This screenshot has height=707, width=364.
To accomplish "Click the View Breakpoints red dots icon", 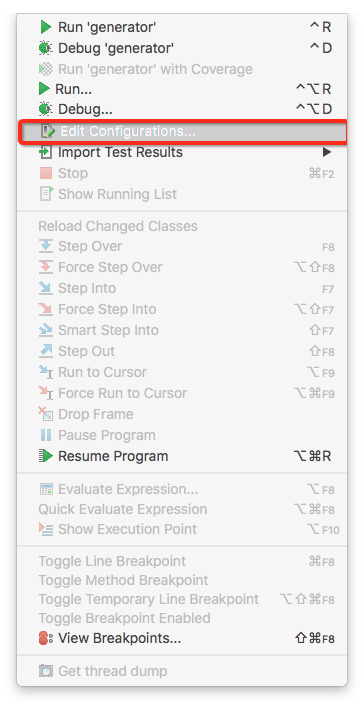I will tap(46, 638).
